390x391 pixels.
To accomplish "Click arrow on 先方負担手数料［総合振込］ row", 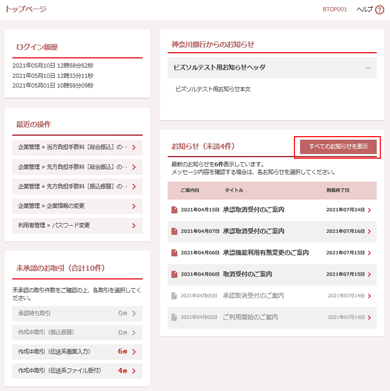I will (134, 167).
